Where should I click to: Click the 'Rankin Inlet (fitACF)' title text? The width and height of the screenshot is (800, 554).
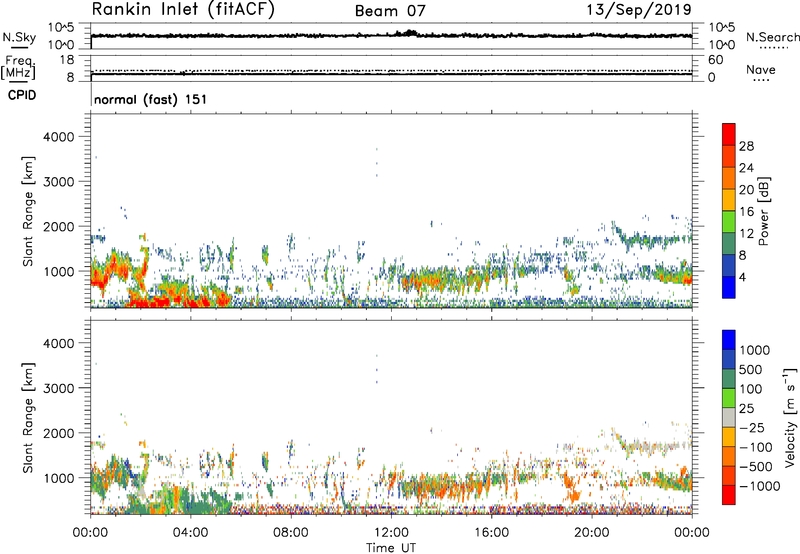pos(183,10)
